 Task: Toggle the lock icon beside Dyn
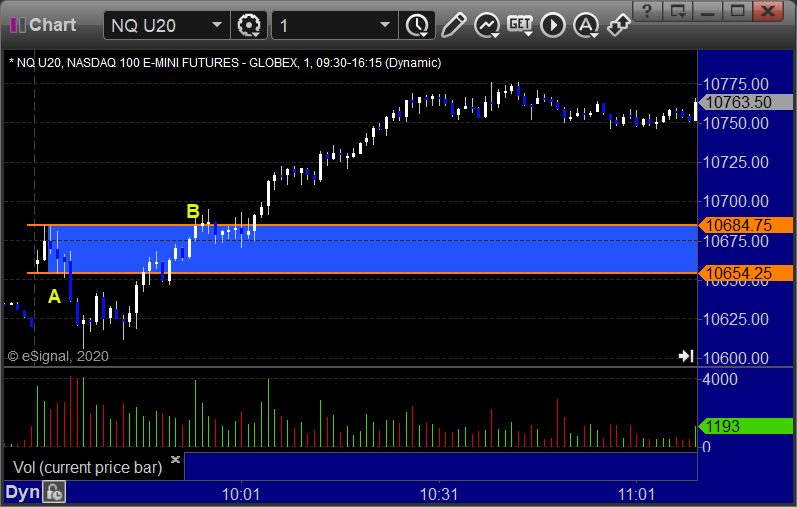tap(54, 492)
